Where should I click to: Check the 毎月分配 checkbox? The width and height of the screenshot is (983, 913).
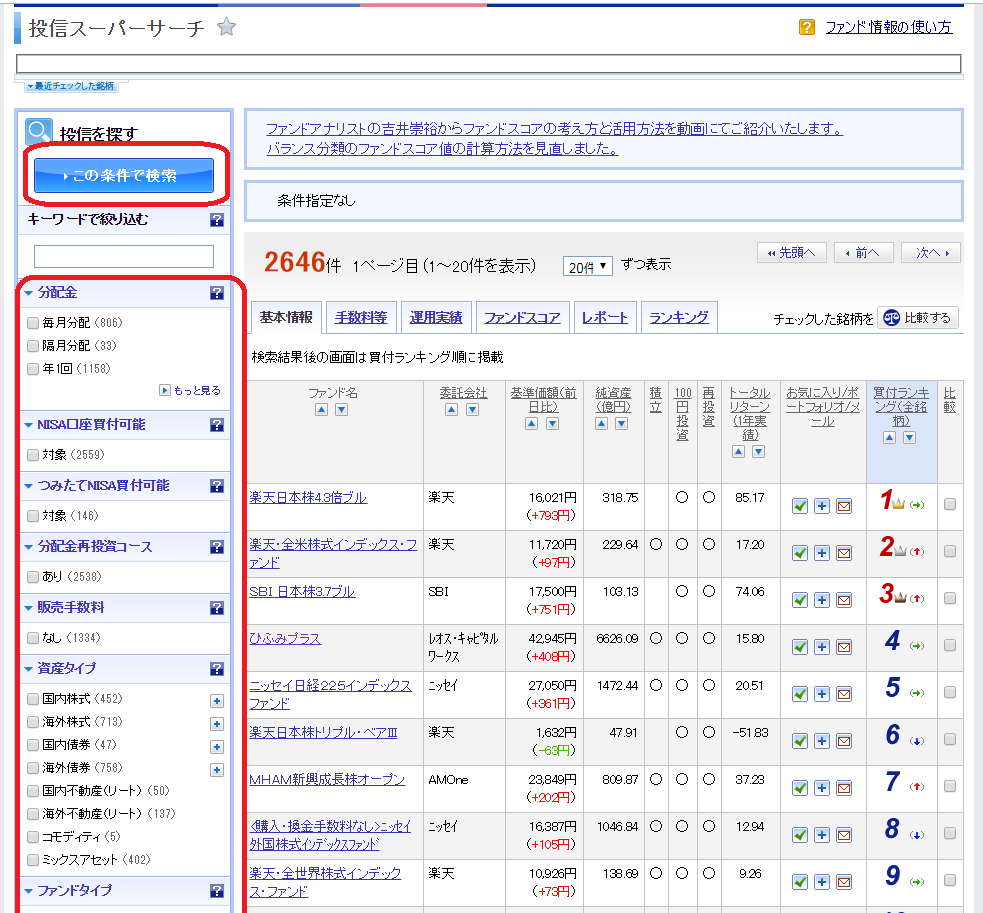click(33, 323)
